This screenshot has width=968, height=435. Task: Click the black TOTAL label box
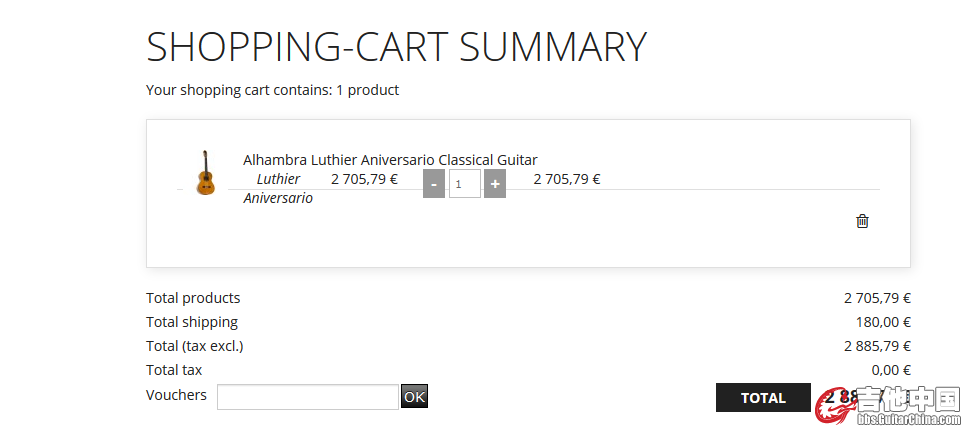[763, 397]
